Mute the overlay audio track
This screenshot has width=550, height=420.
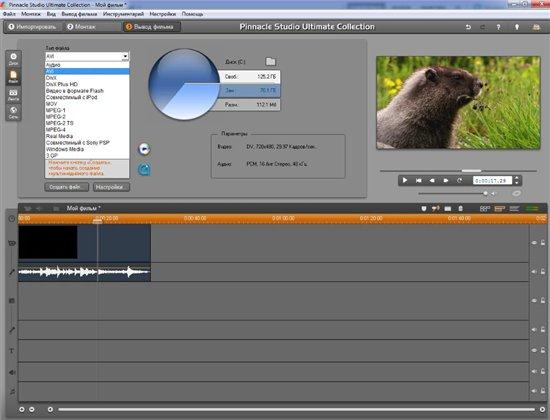pyautogui.click(x=534, y=329)
